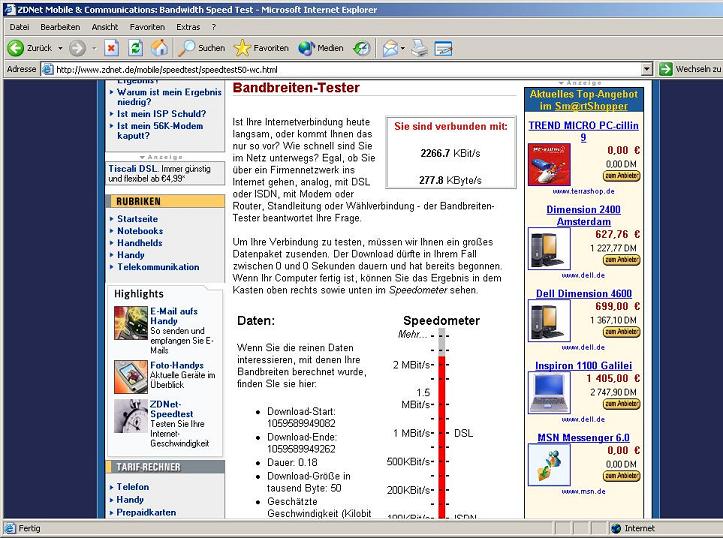Stop page loading with red X icon
Viewport: 723px width, 538px height.
click(x=111, y=48)
